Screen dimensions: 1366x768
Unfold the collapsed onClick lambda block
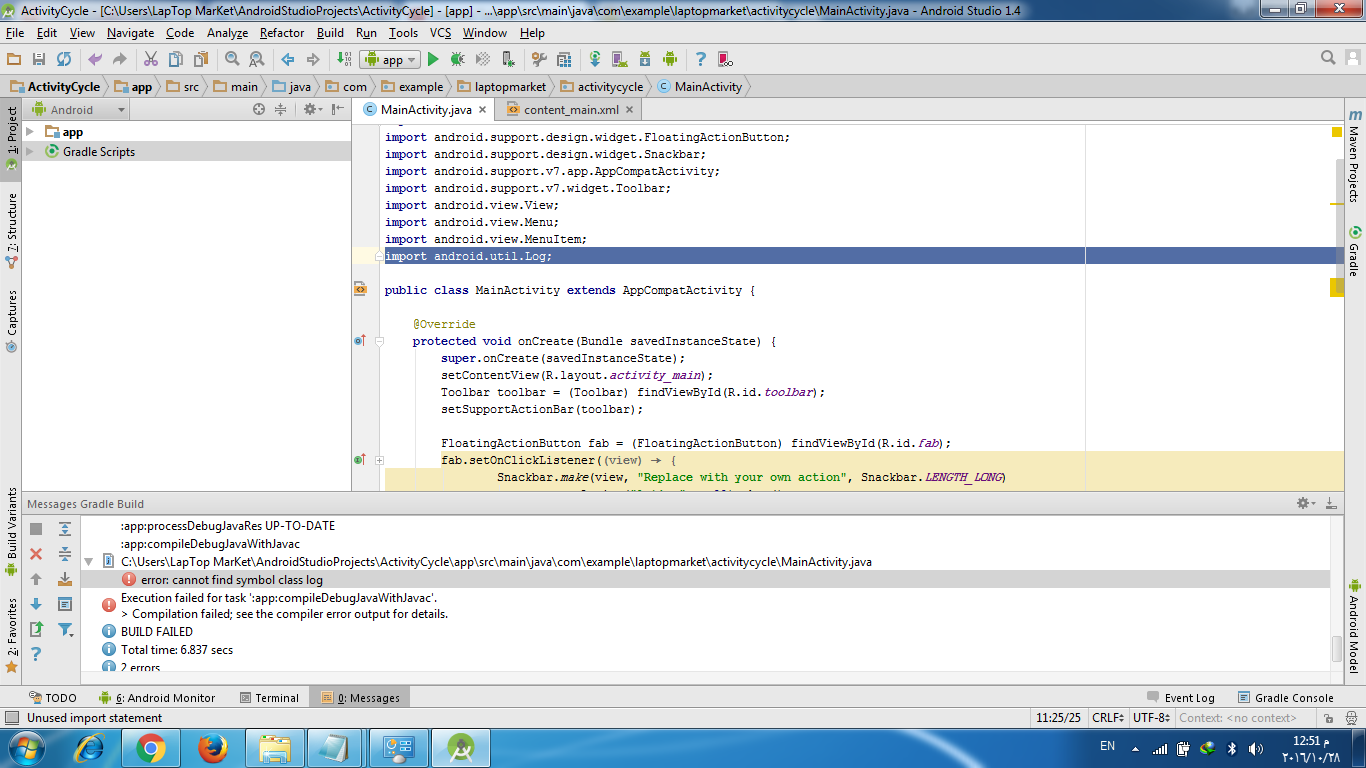380,460
